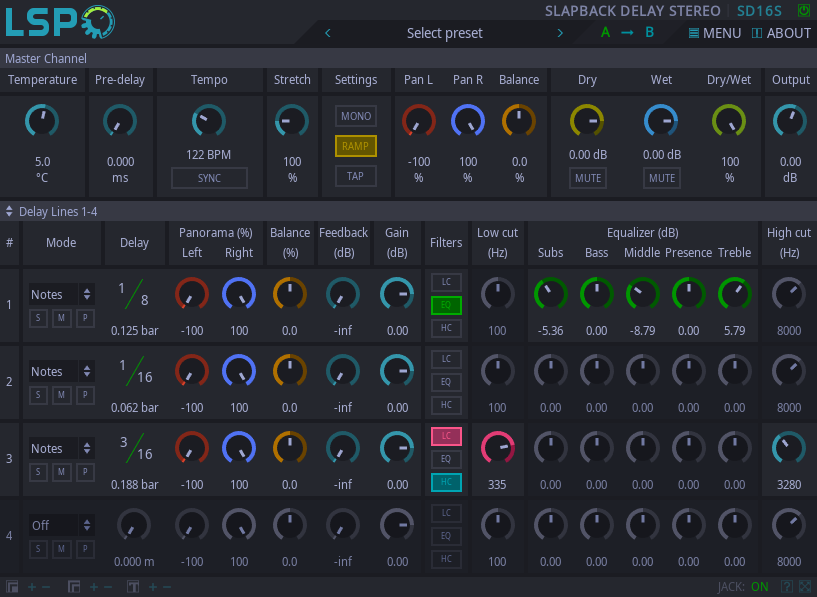Image resolution: width=817 pixels, height=597 pixels.
Task: Disable the pink LC filter on delay line 3
Action: [446, 436]
